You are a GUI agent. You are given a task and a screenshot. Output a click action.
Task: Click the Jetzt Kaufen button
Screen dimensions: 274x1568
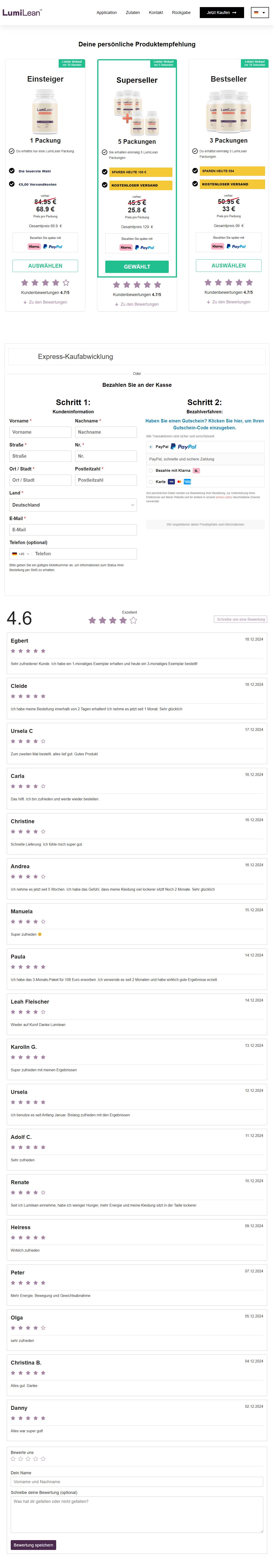point(222,12)
